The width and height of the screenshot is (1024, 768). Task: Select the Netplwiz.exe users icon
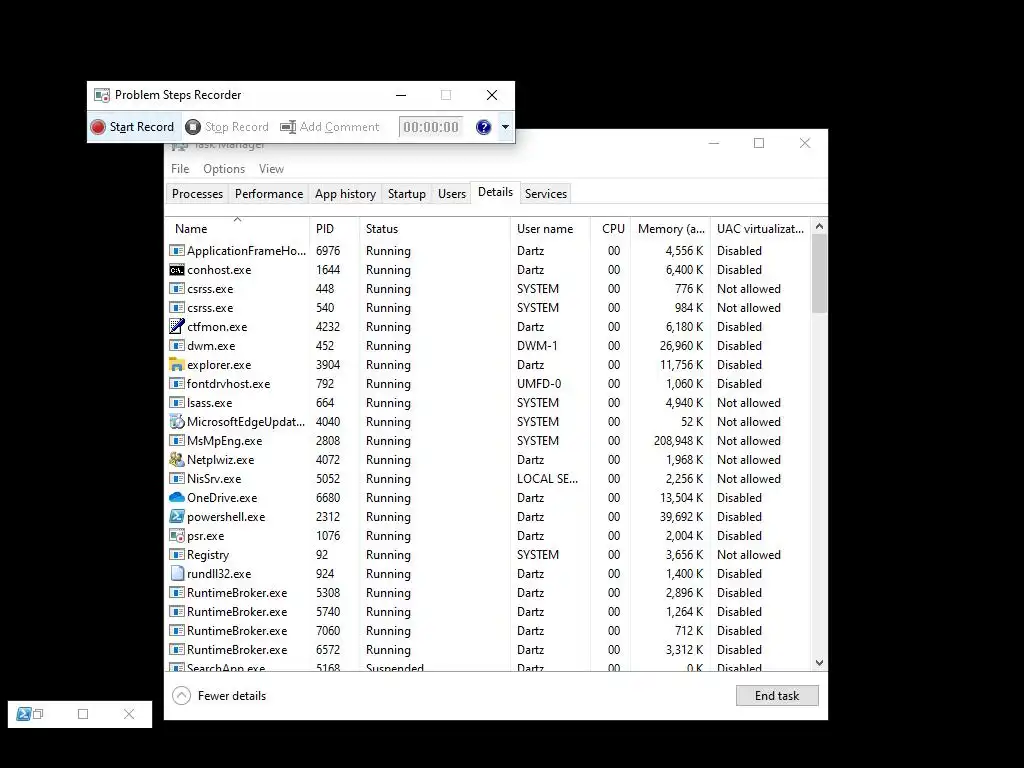pos(176,460)
